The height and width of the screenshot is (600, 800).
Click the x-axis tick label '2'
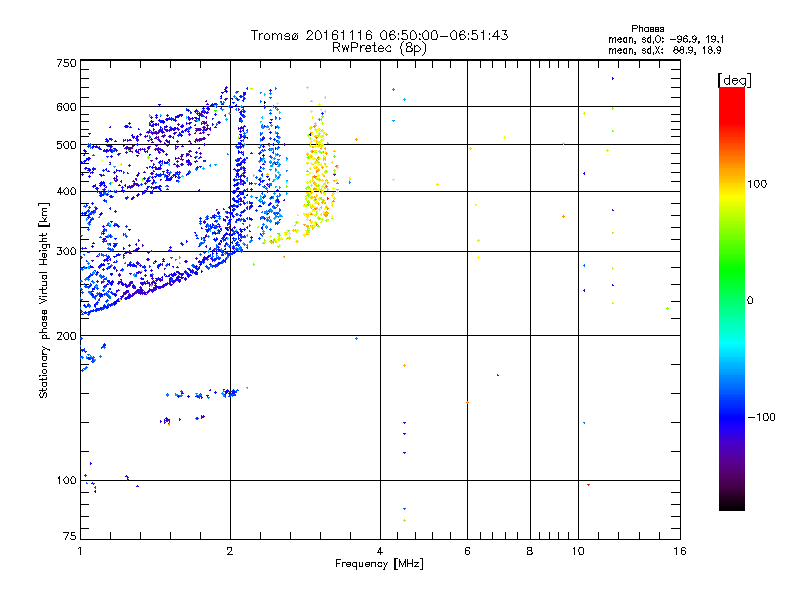pyautogui.click(x=230, y=551)
